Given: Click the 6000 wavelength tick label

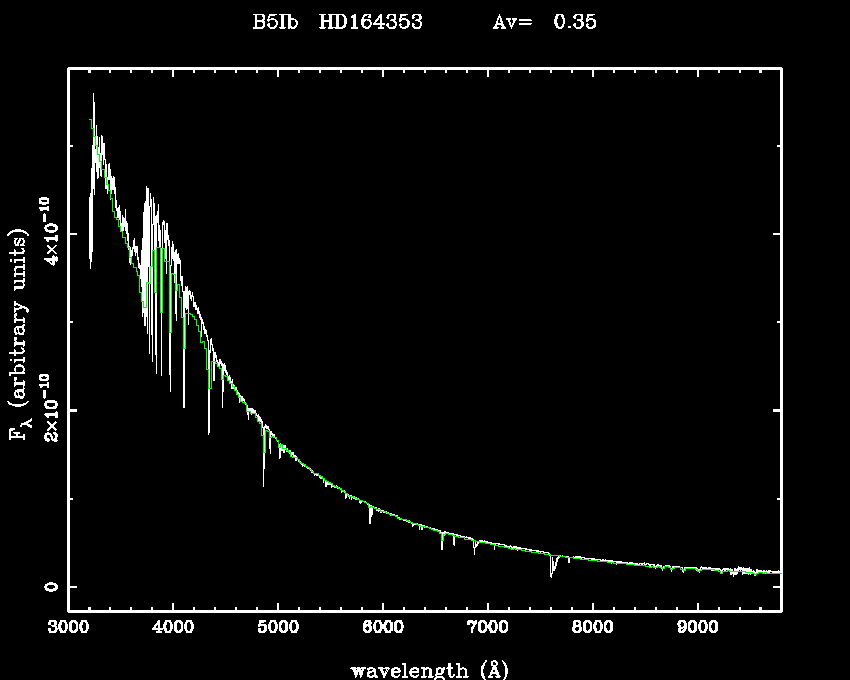Looking at the screenshot, I should pyautogui.click(x=383, y=629).
